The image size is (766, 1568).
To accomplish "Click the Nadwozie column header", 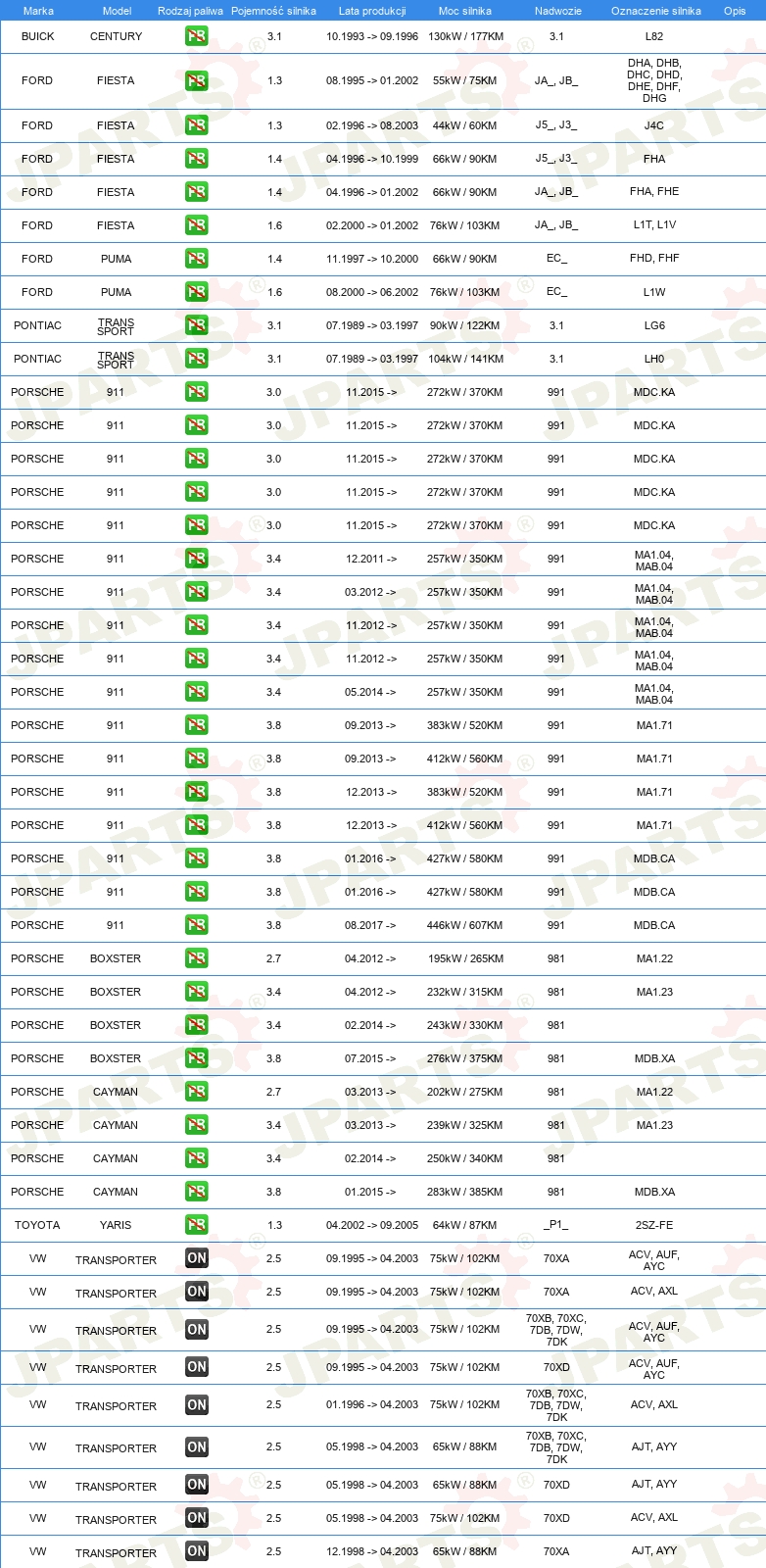I will click(557, 11).
